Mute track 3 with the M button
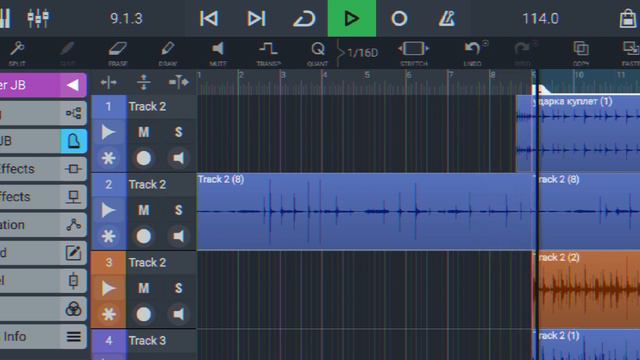 point(143,288)
